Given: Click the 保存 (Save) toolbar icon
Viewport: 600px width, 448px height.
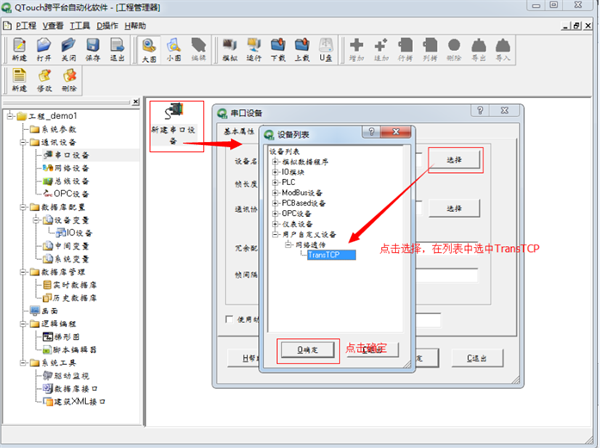Looking at the screenshot, I should (x=93, y=48).
